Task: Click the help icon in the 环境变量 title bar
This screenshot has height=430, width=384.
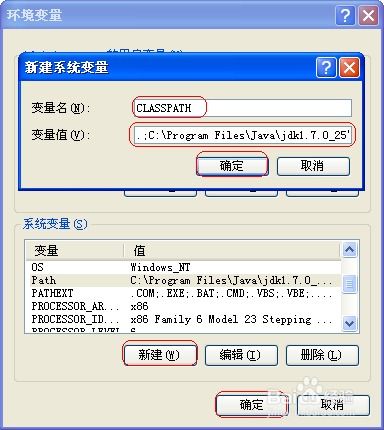Action: 345,15
